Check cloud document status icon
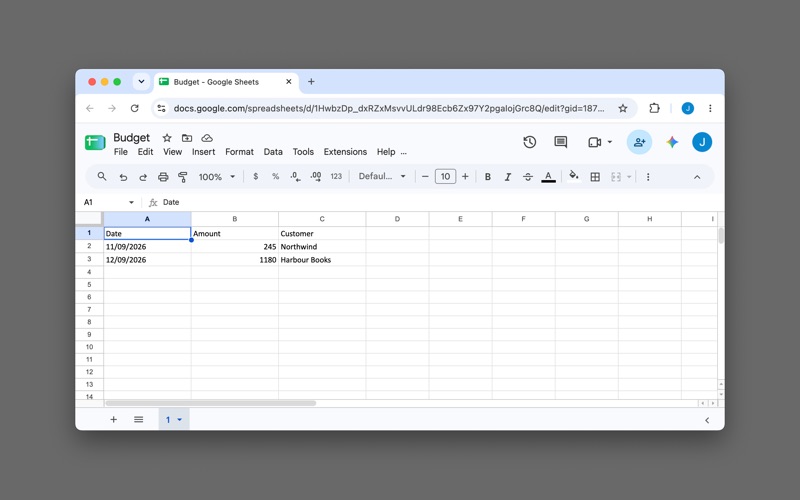The height and width of the screenshot is (500, 800). (207, 138)
